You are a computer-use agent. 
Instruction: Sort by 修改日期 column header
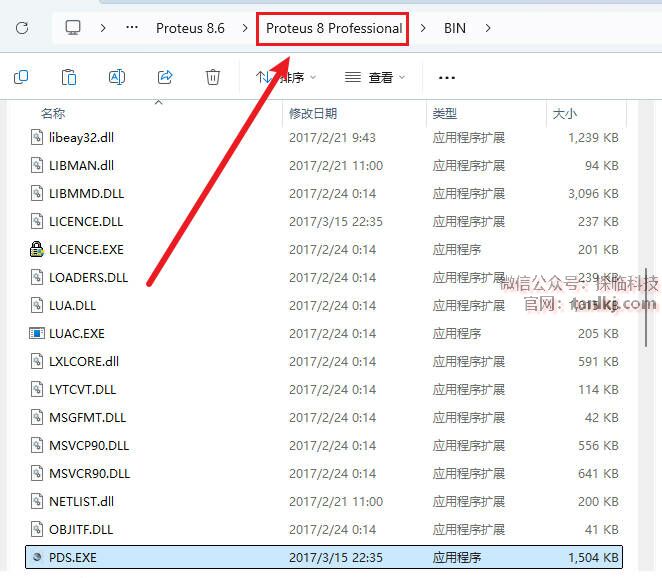tap(313, 114)
